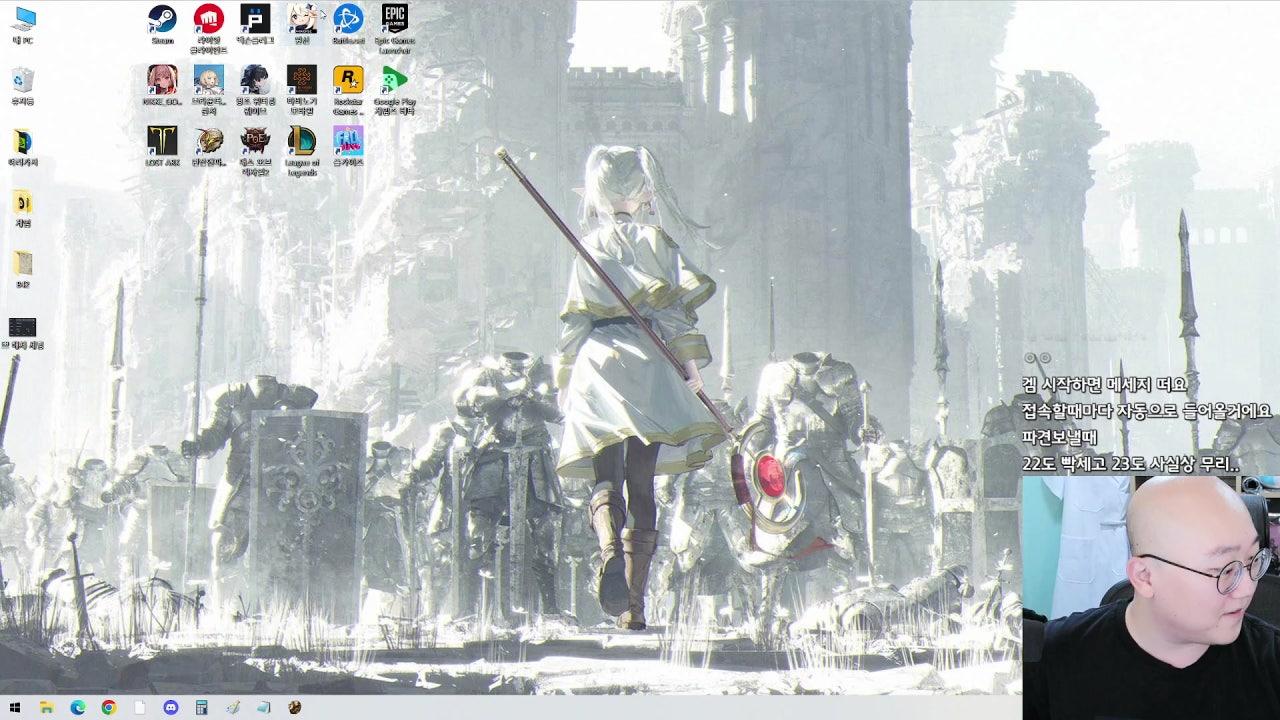The width and height of the screenshot is (1280, 720).
Task: Launch the Path of Exile shortcut
Action: [255, 148]
